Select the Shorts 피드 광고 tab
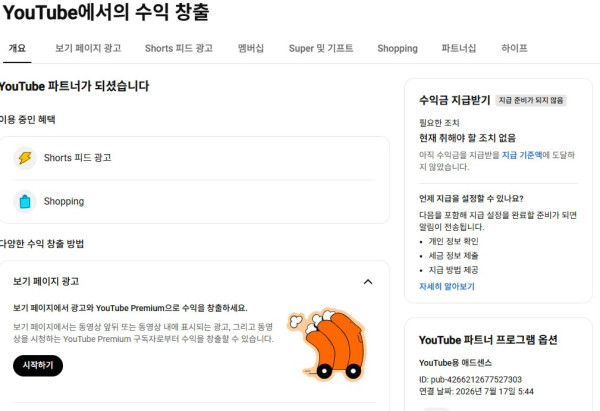 click(179, 48)
